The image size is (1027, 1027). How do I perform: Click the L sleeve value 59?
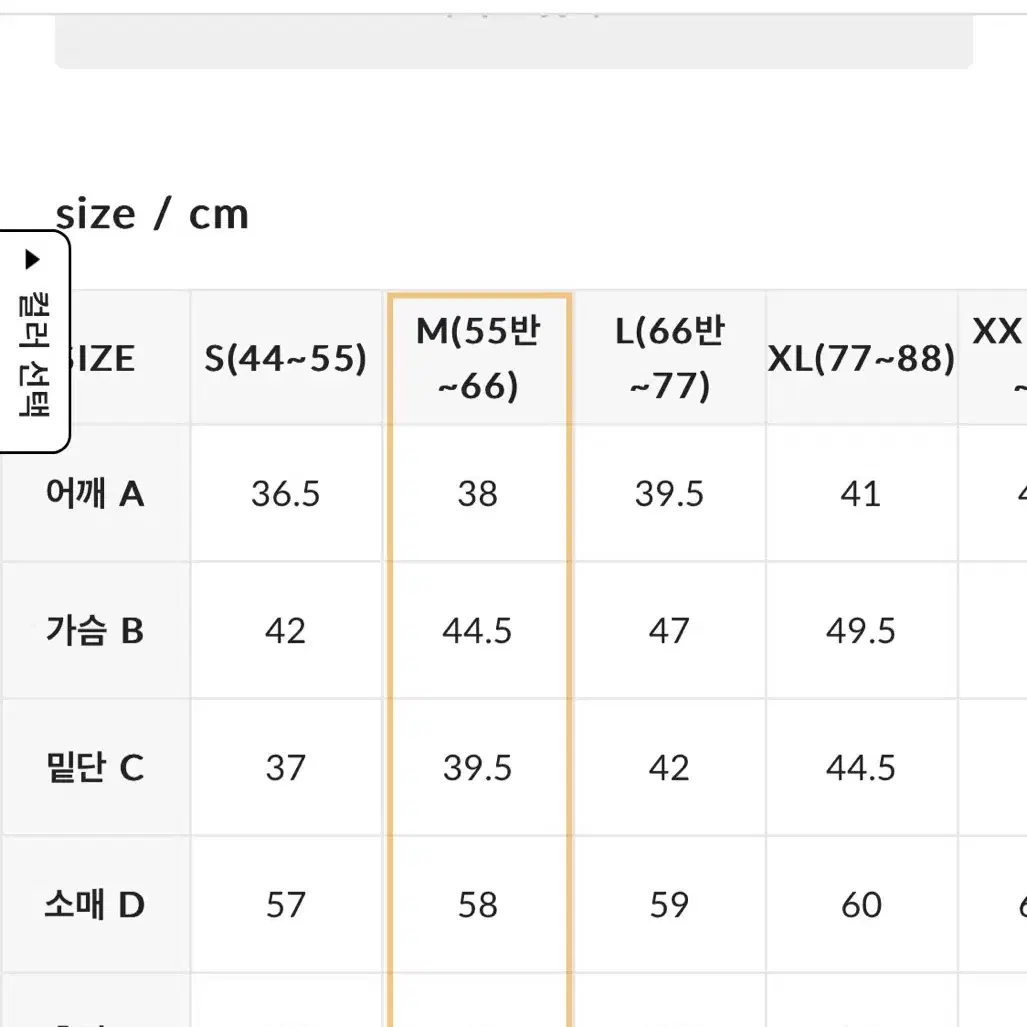[x=669, y=905]
